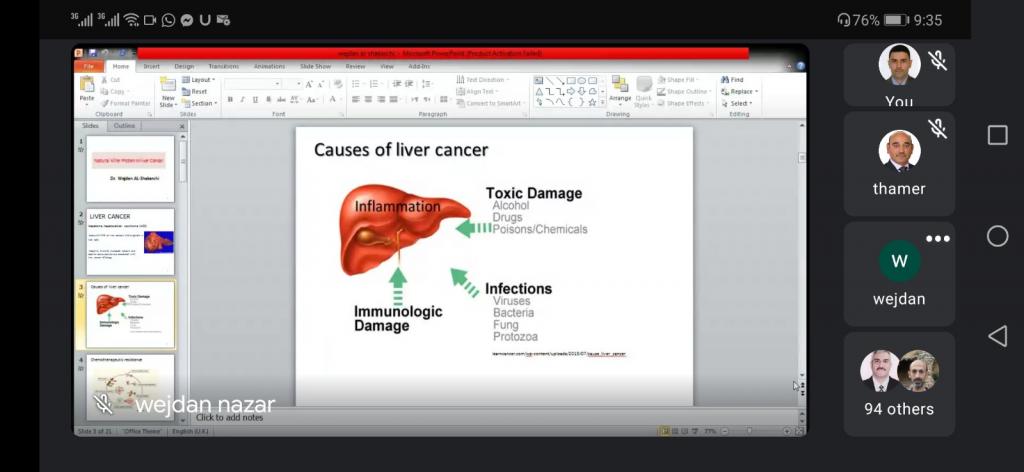
Task: Toggle Bold formatting in Font group
Action: coord(230,99)
